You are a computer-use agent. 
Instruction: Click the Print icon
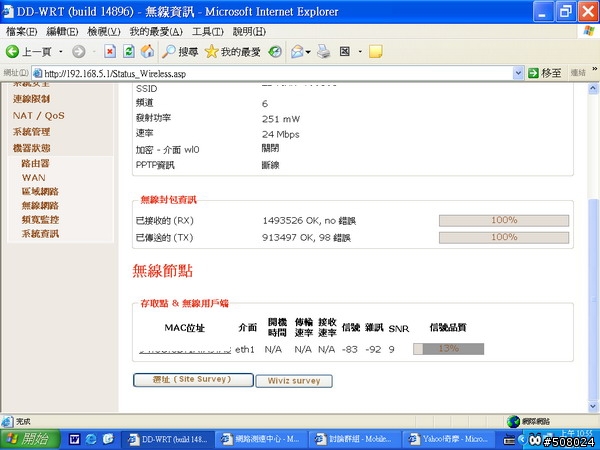324,51
